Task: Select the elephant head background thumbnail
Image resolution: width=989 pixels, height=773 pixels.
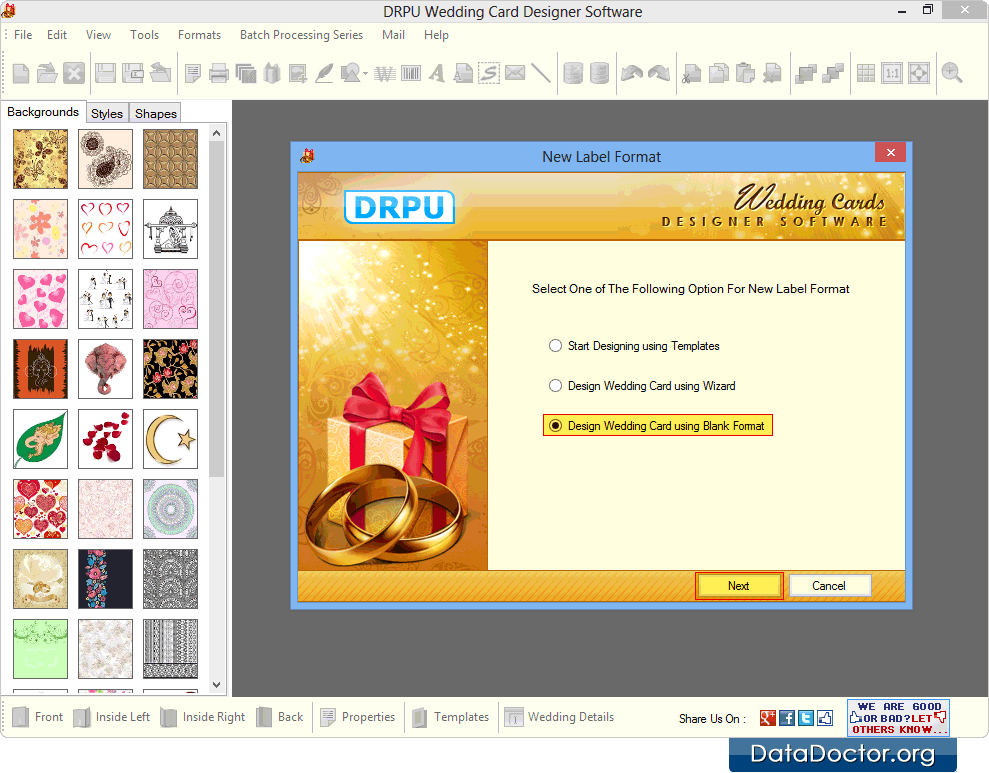Action: (x=105, y=369)
